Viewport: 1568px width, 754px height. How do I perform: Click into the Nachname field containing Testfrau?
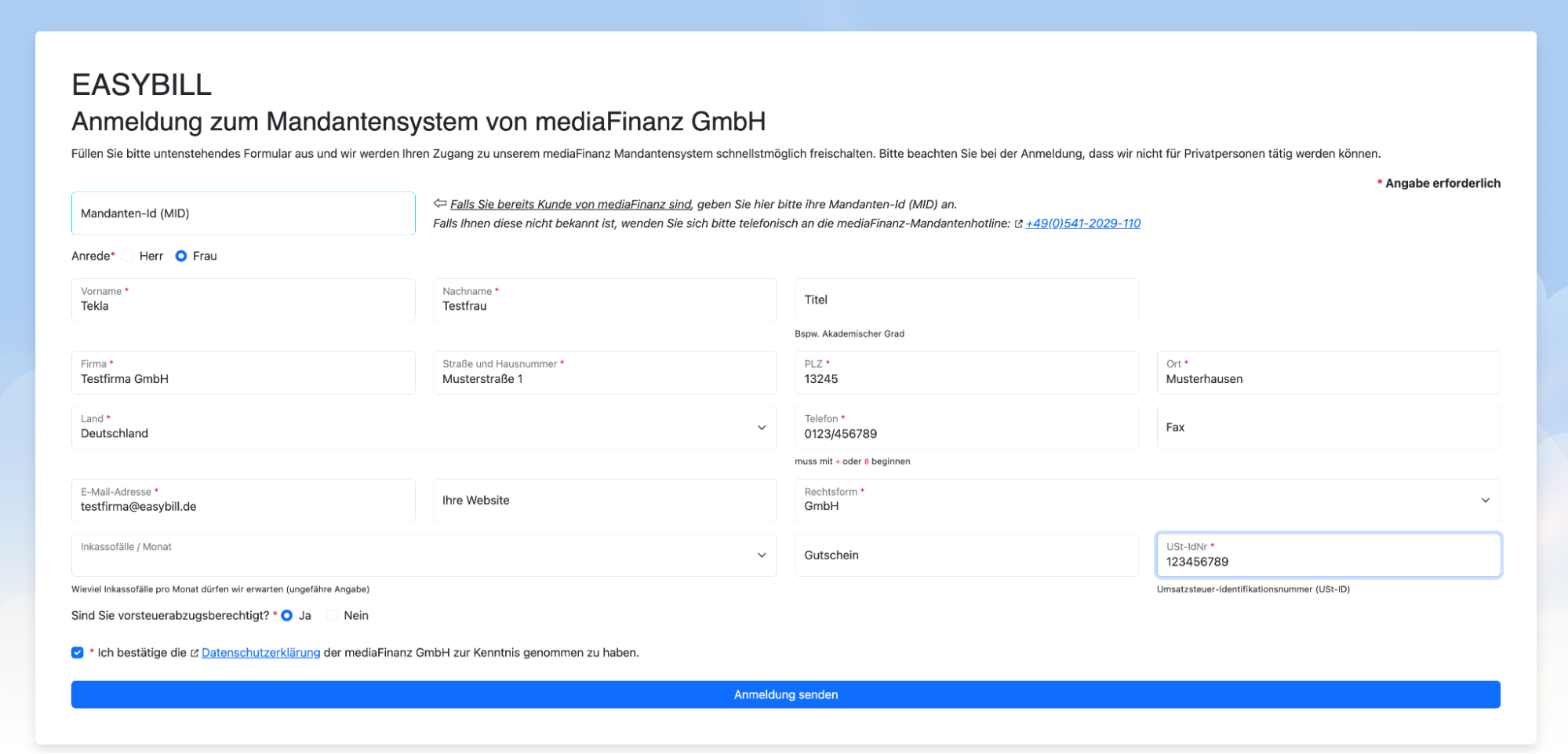click(x=605, y=300)
